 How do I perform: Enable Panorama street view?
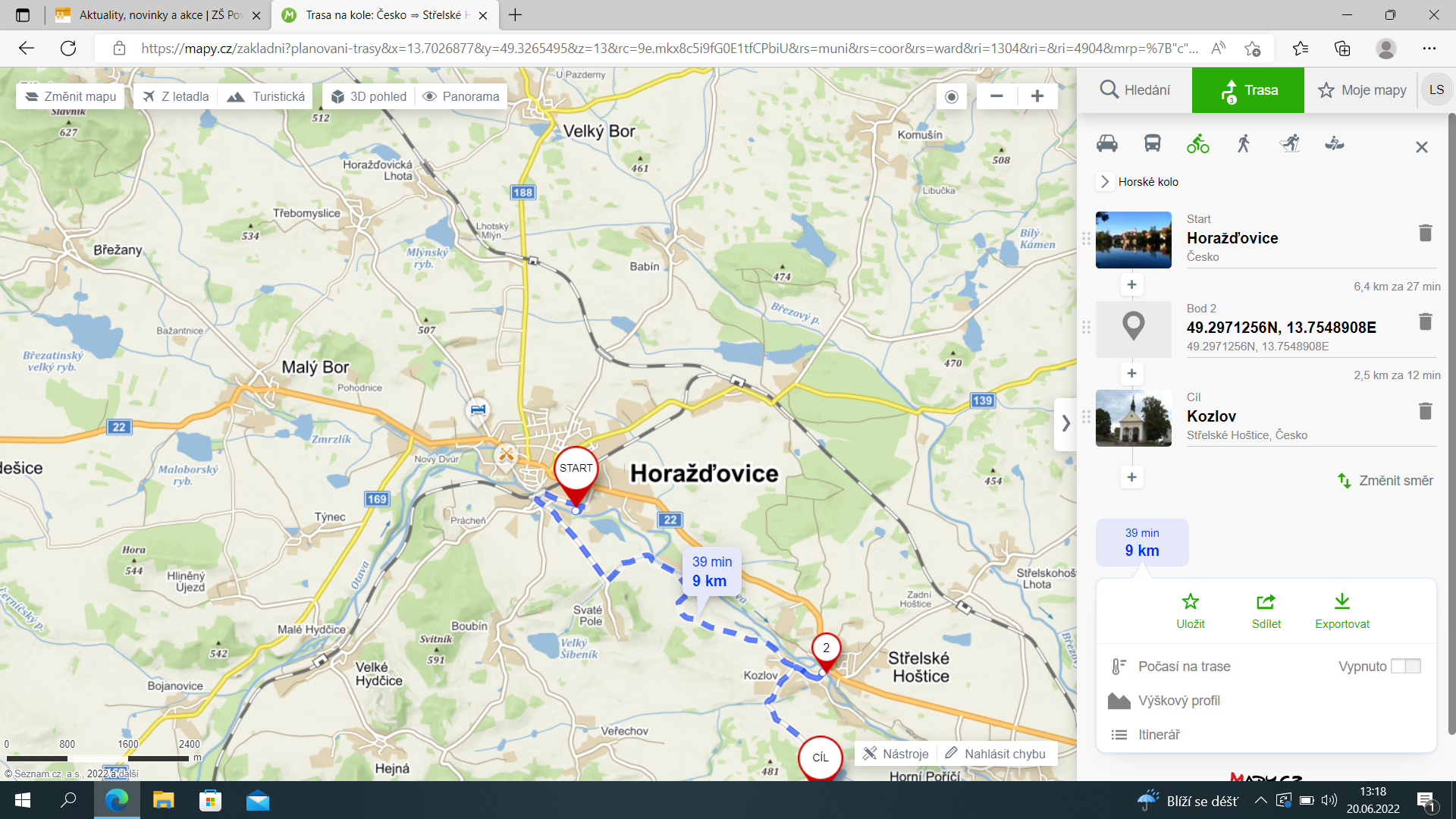[461, 96]
